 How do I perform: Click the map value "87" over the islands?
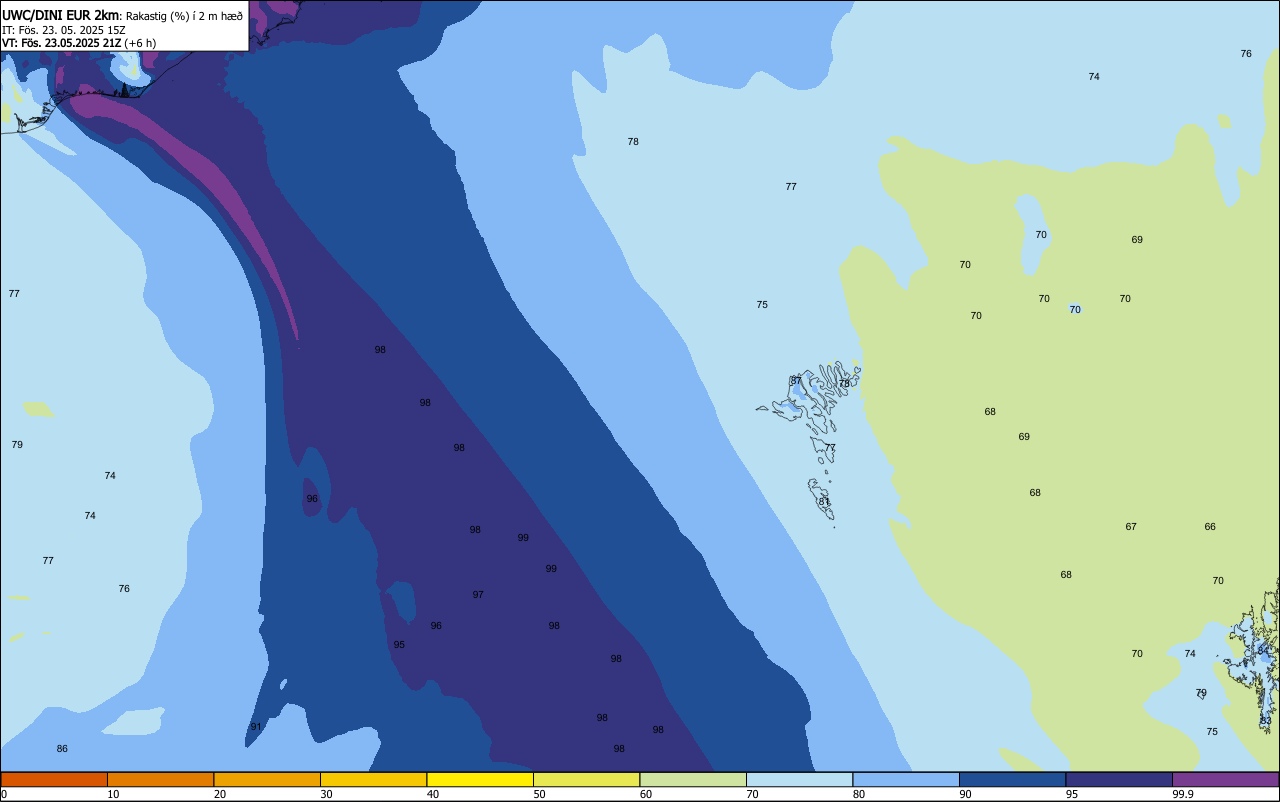[x=796, y=381]
